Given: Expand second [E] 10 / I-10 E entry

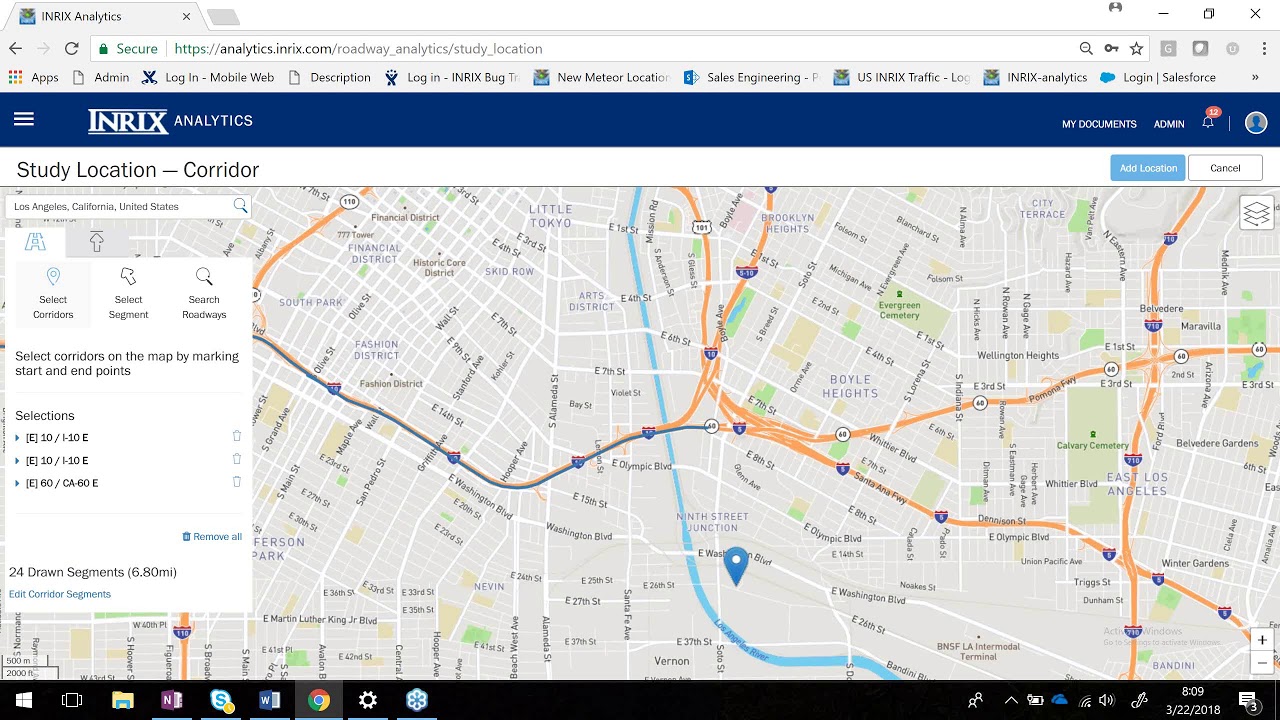Looking at the screenshot, I should click(18, 461).
